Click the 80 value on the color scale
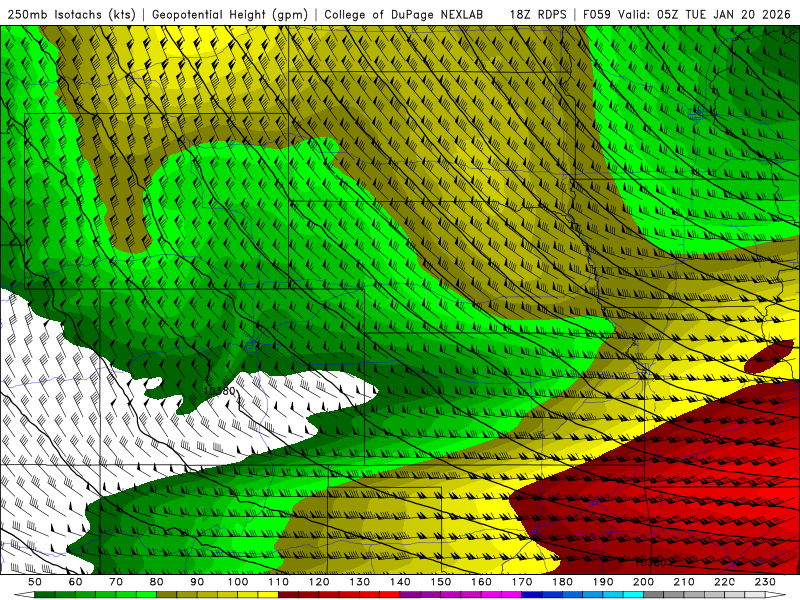Screen dimensions: 800x600 [157, 582]
